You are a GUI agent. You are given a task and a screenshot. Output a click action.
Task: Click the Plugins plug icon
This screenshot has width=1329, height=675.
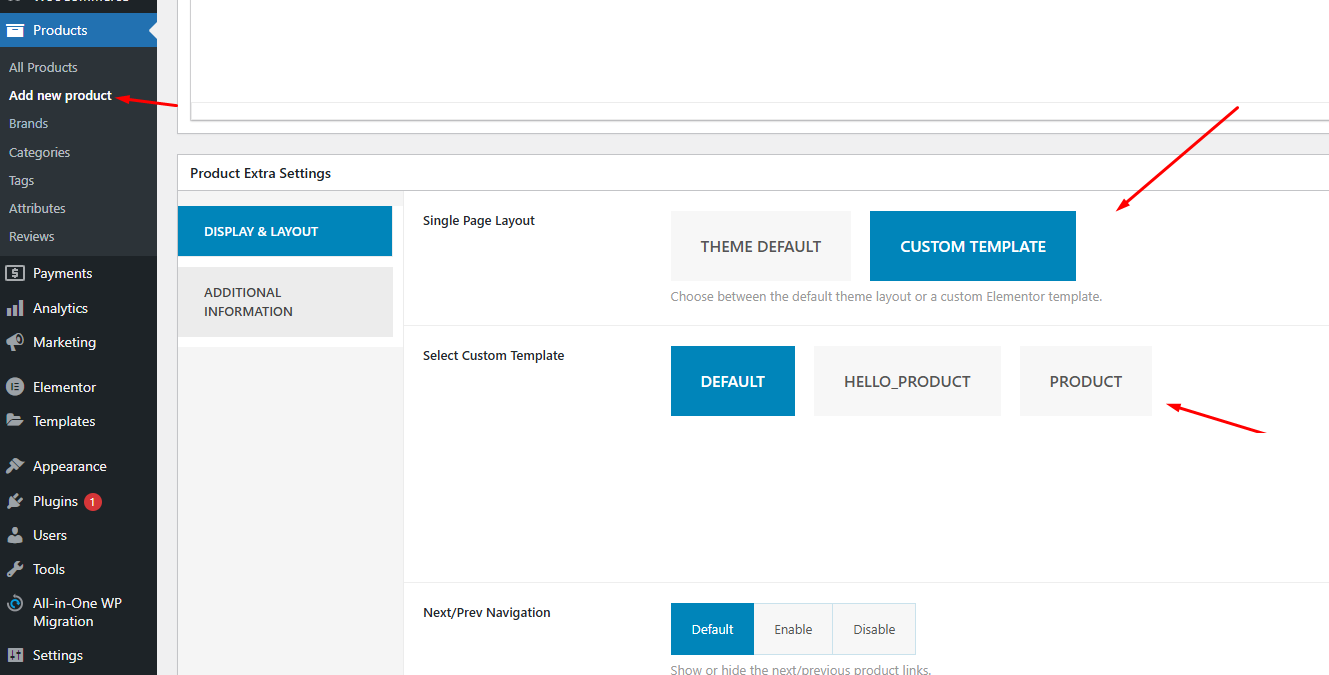[15, 501]
